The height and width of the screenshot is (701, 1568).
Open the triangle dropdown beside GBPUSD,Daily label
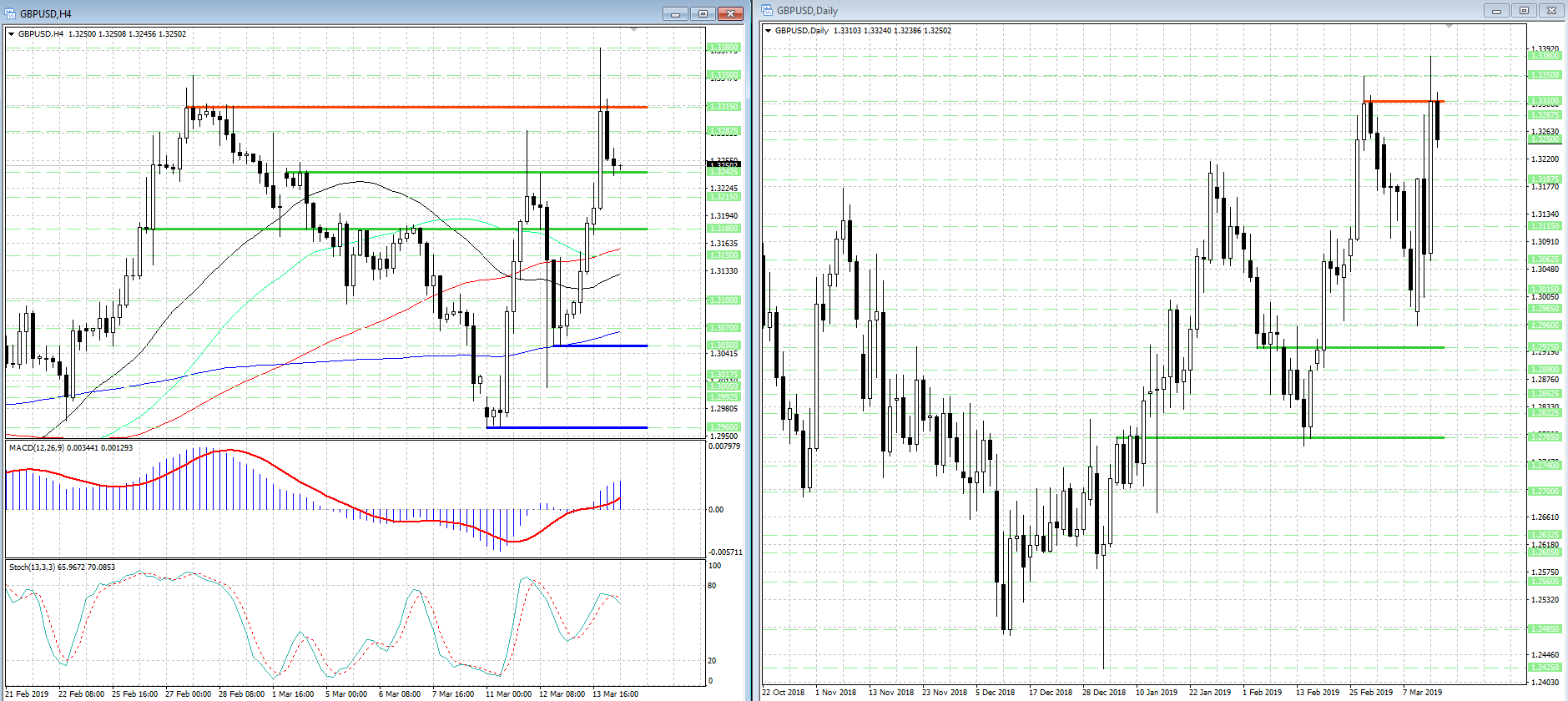[768, 31]
